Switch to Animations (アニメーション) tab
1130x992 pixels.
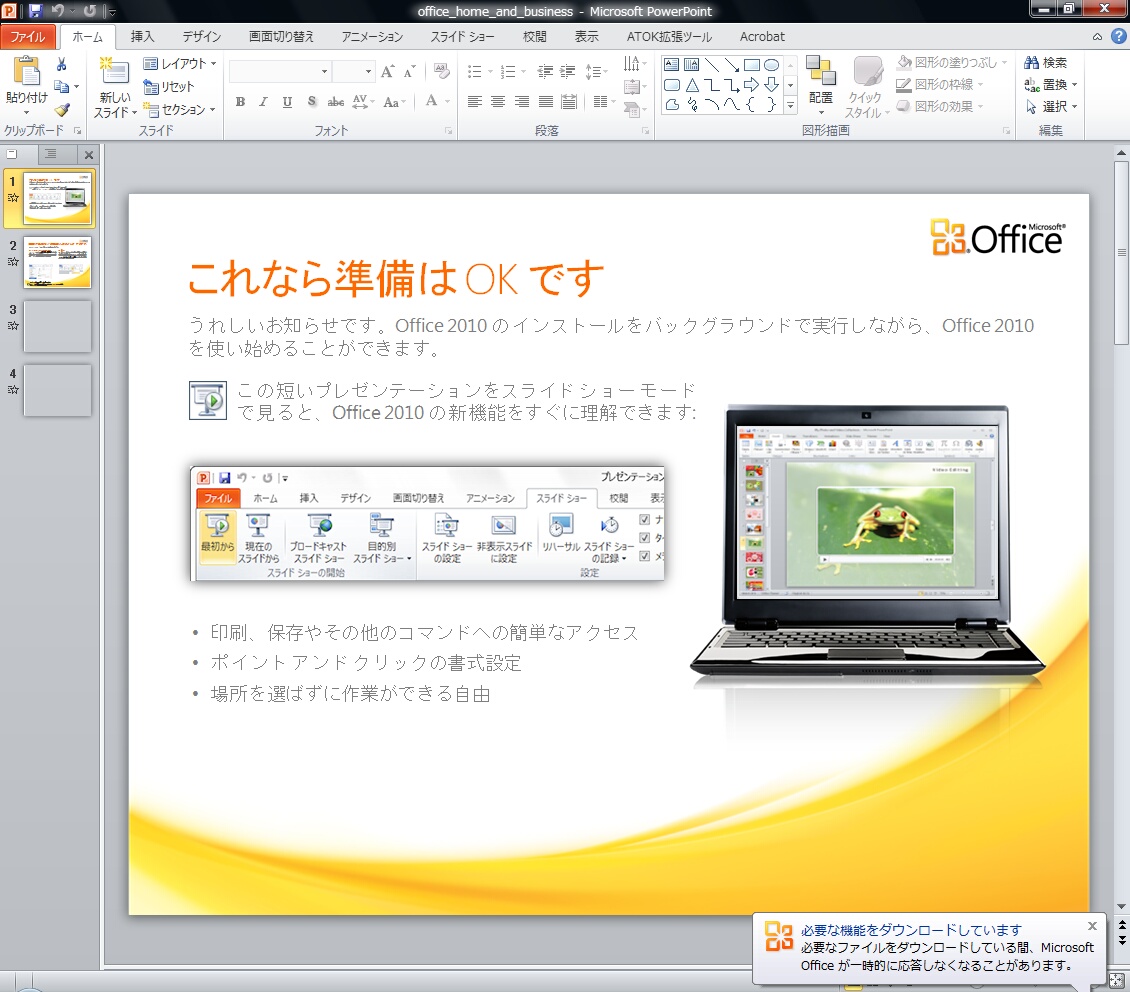click(372, 37)
